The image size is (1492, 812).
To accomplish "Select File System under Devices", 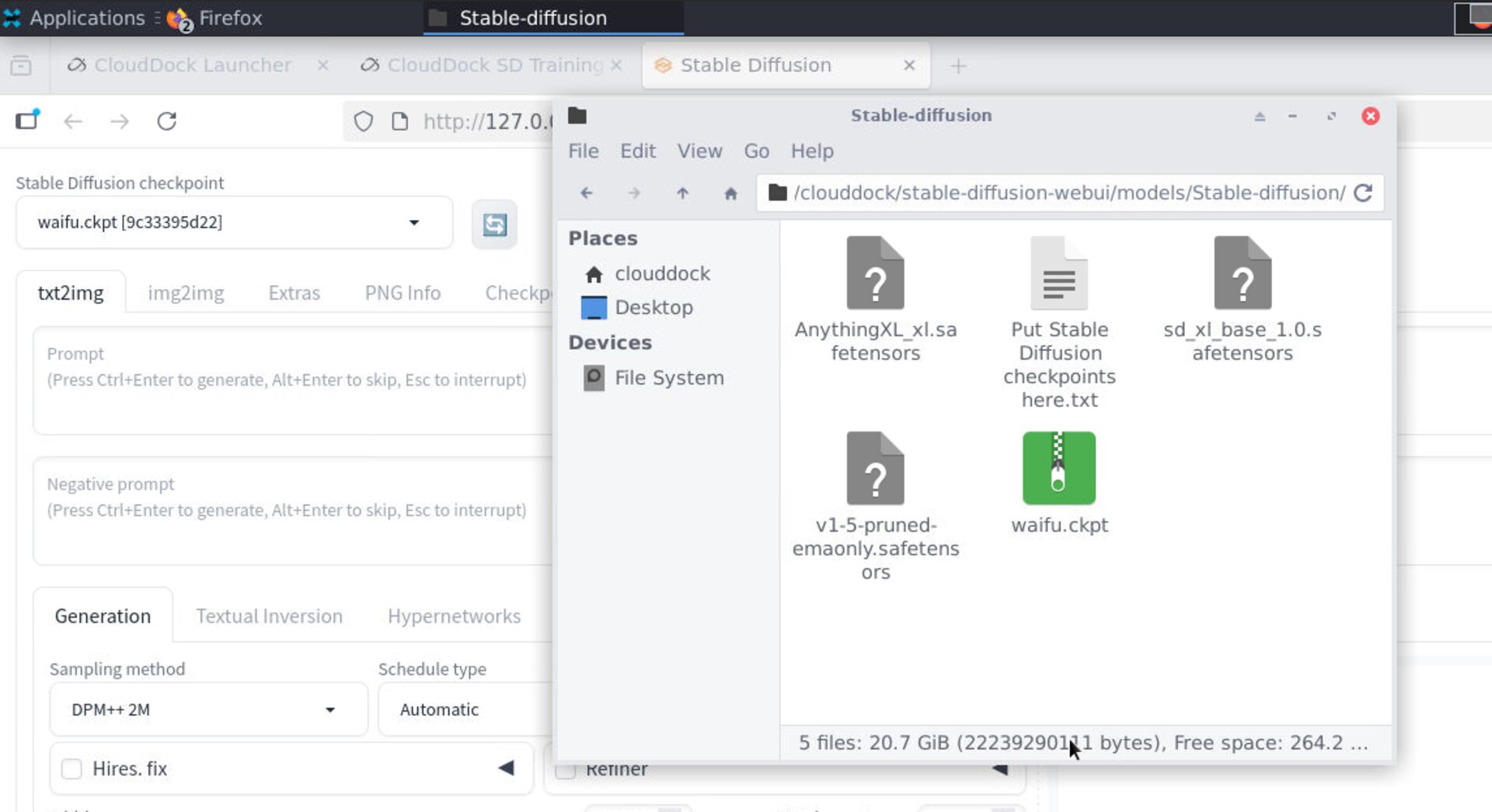I will (x=668, y=378).
